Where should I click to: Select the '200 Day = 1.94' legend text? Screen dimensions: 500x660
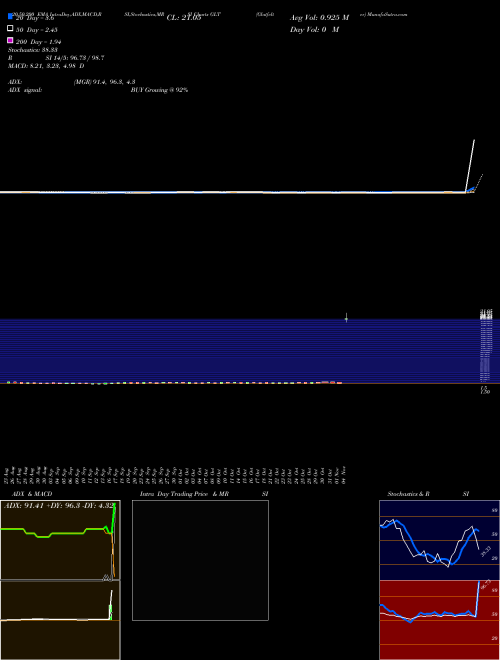point(39,42)
